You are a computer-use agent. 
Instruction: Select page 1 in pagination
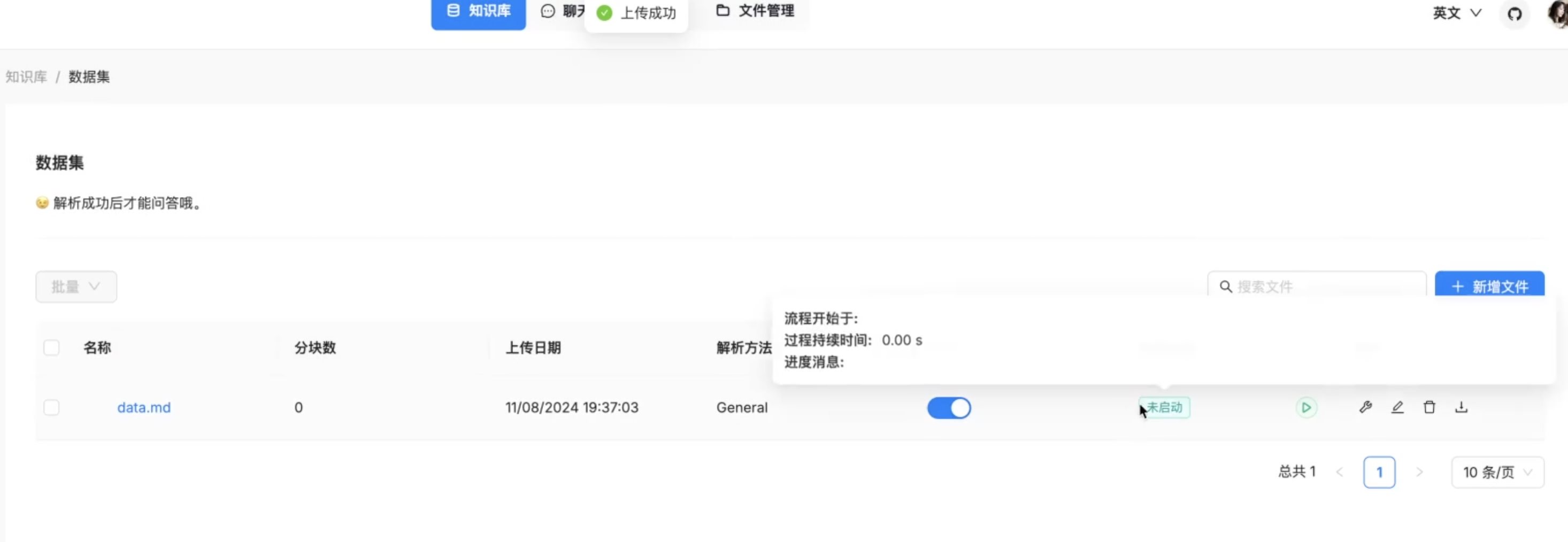(1379, 472)
